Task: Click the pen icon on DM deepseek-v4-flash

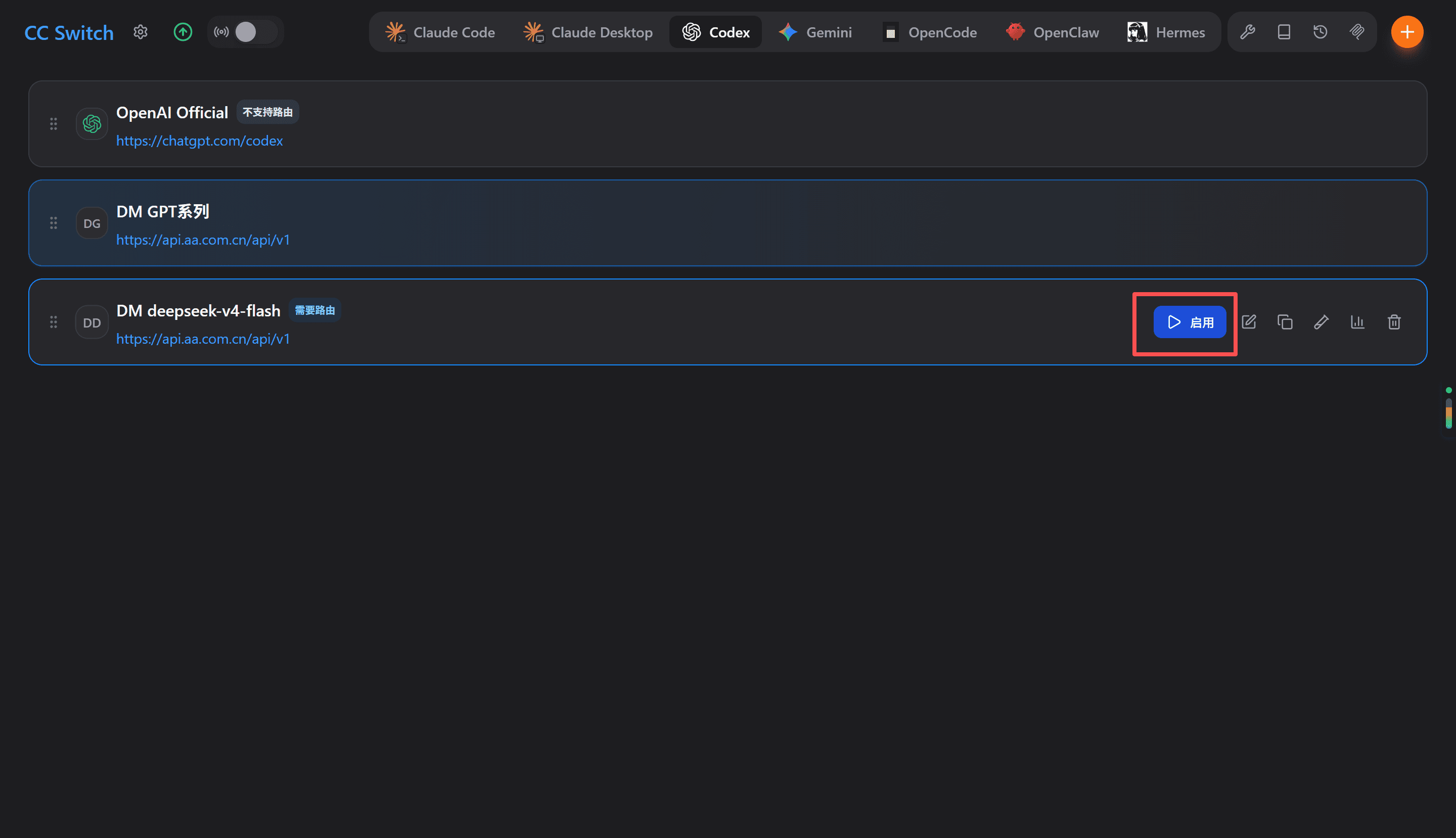Action: (1322, 322)
